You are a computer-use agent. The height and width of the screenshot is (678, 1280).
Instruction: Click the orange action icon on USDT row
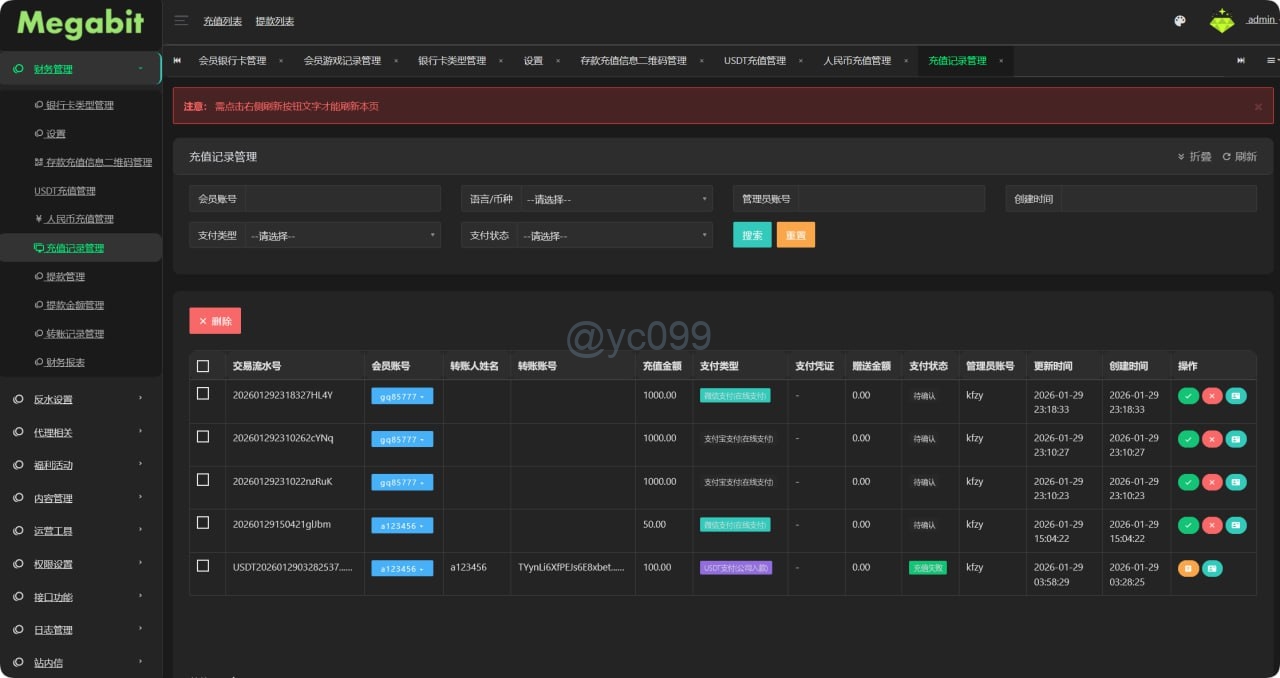point(1188,568)
